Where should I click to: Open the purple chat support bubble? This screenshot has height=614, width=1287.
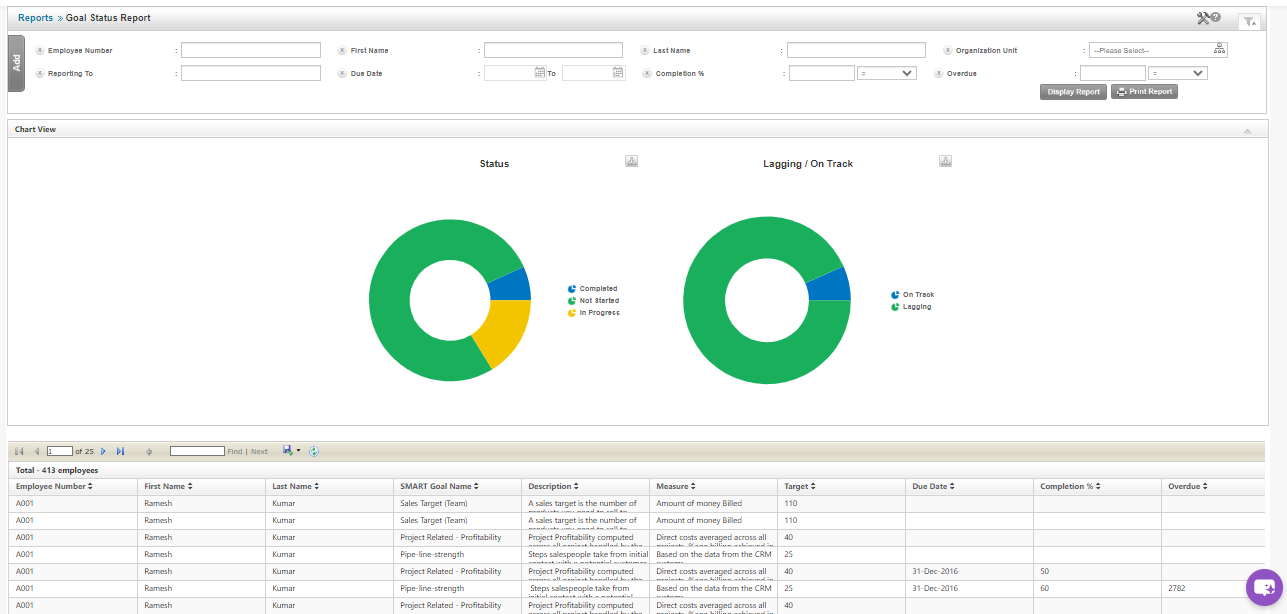point(1263,587)
